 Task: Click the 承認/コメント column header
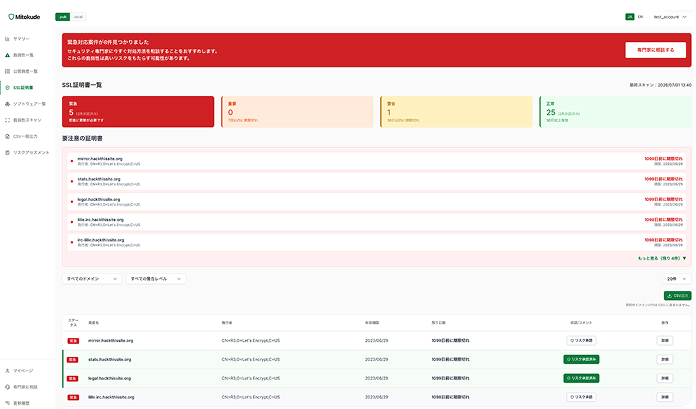tap(581, 323)
